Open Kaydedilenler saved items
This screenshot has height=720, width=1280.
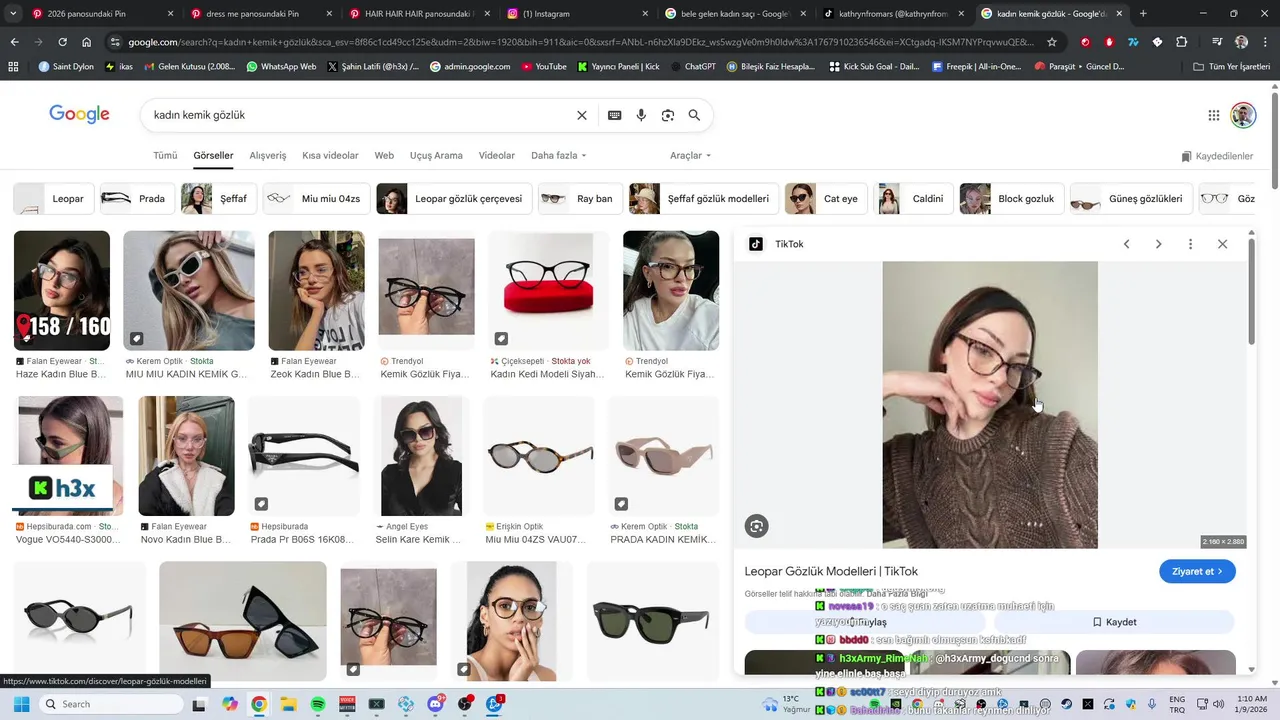pyautogui.click(x=1217, y=156)
